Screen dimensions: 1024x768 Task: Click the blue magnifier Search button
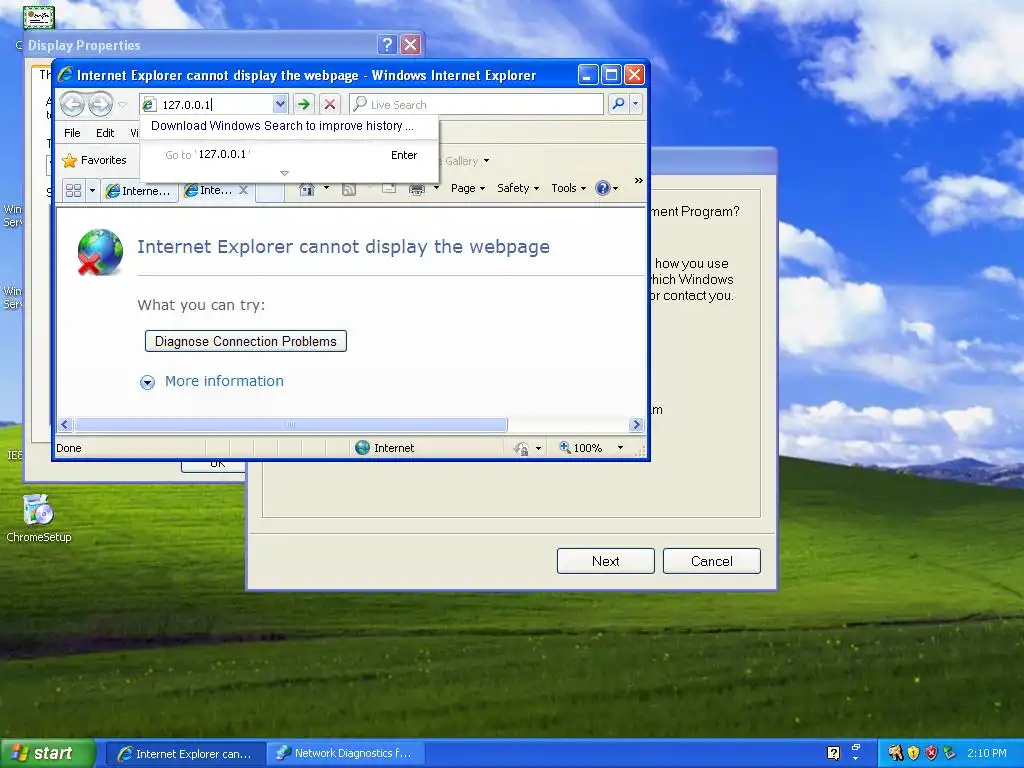coord(618,104)
